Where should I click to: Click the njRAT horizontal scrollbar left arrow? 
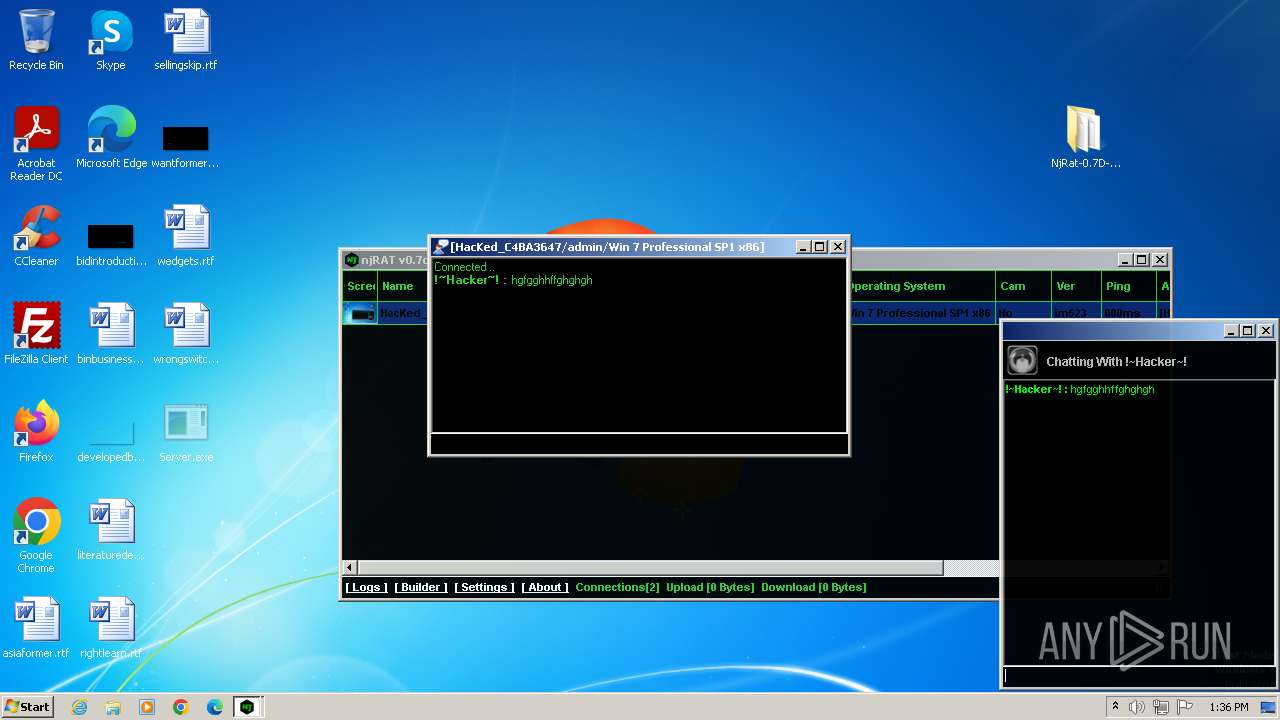pyautogui.click(x=350, y=568)
